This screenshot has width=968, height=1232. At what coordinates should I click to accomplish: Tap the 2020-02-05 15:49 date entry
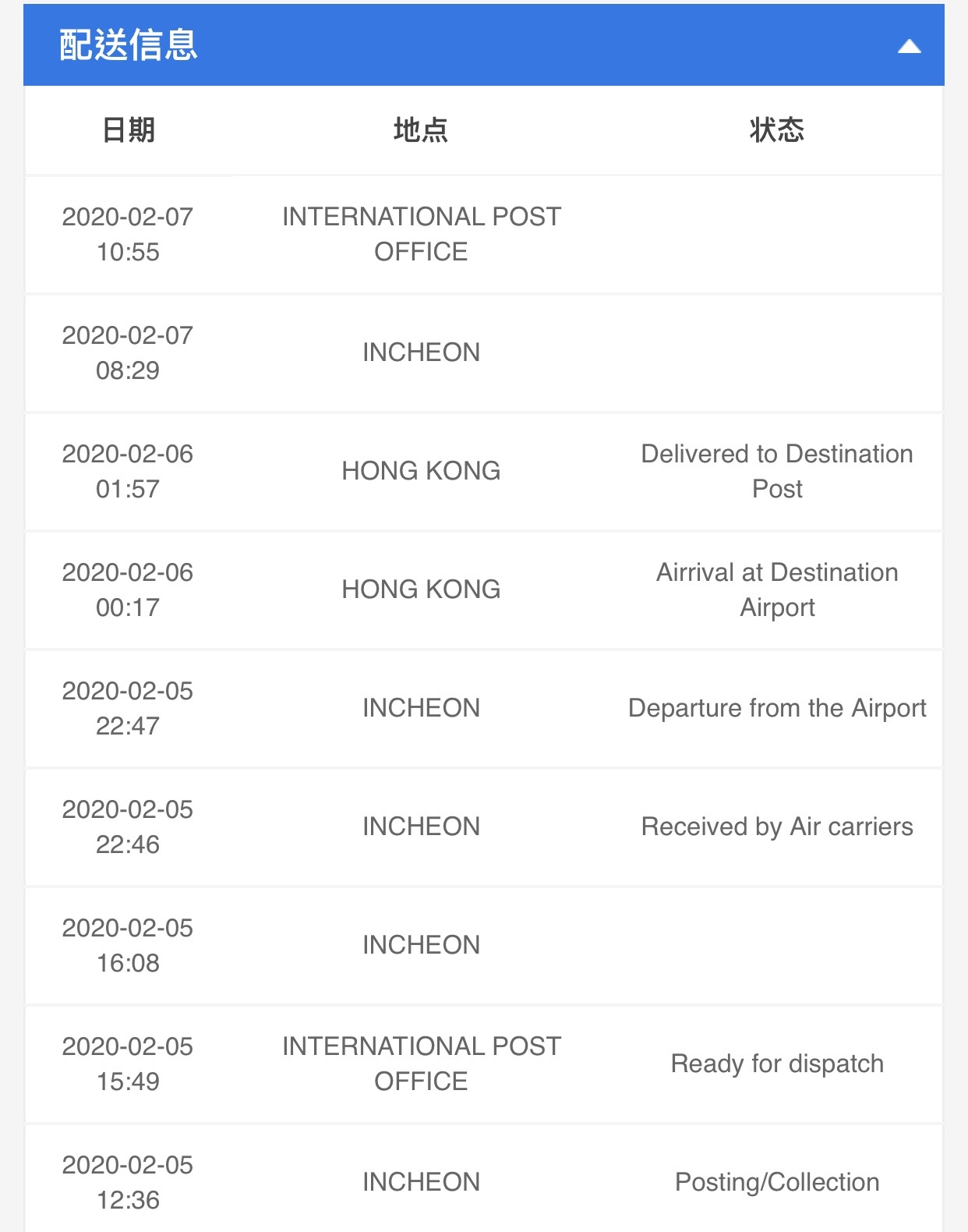point(128,1064)
